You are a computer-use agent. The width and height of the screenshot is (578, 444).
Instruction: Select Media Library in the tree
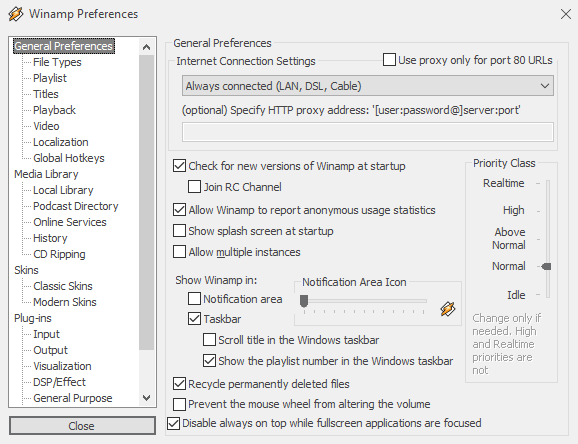[x=46, y=174]
